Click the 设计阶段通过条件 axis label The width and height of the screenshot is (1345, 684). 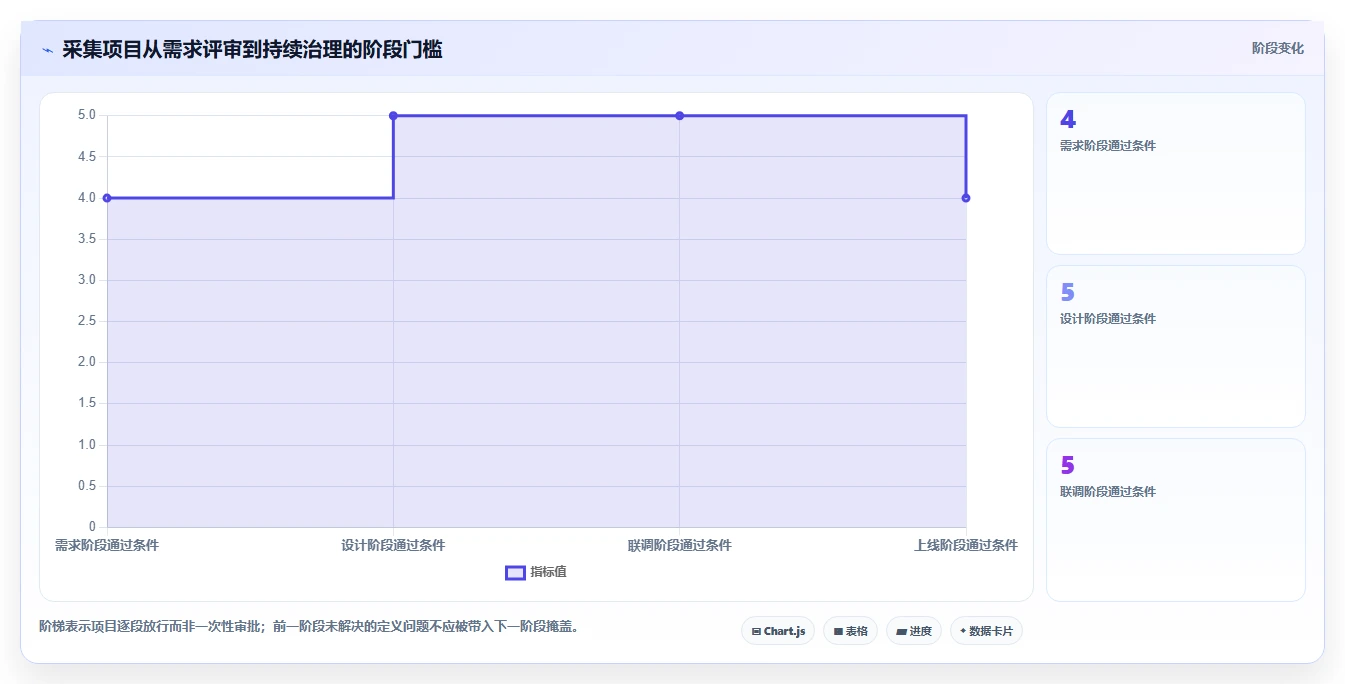click(393, 546)
